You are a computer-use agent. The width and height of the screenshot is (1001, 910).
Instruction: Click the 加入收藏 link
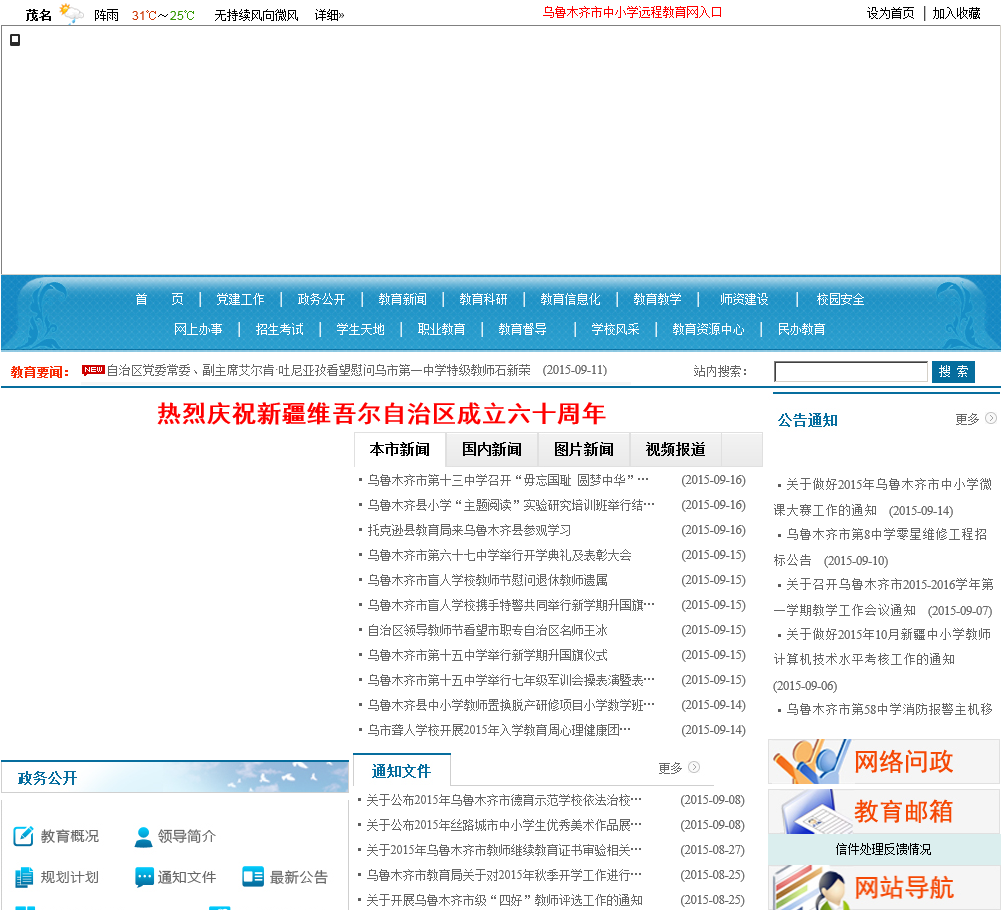point(956,13)
